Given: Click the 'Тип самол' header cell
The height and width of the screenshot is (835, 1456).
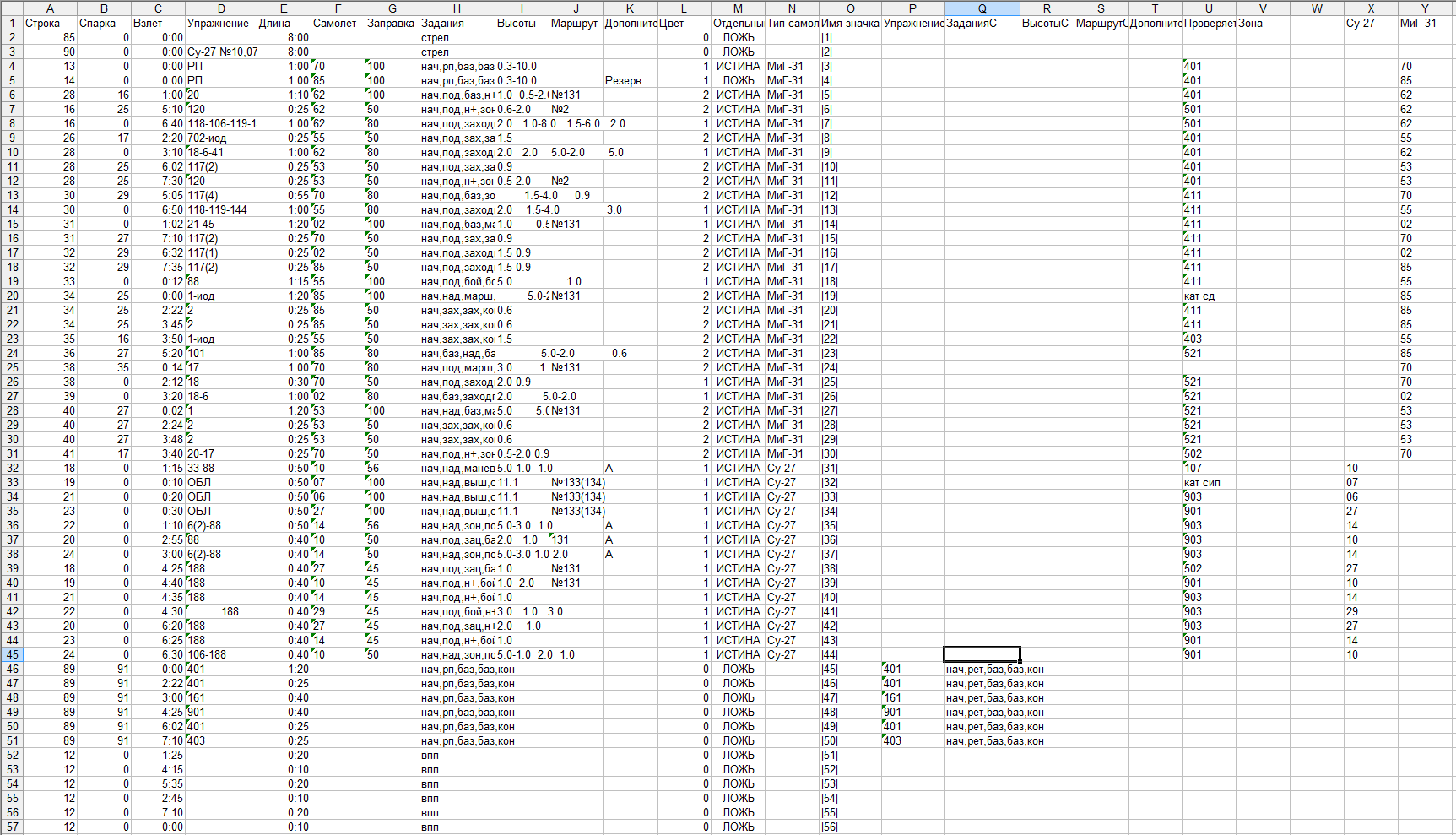Looking at the screenshot, I should [x=792, y=23].
